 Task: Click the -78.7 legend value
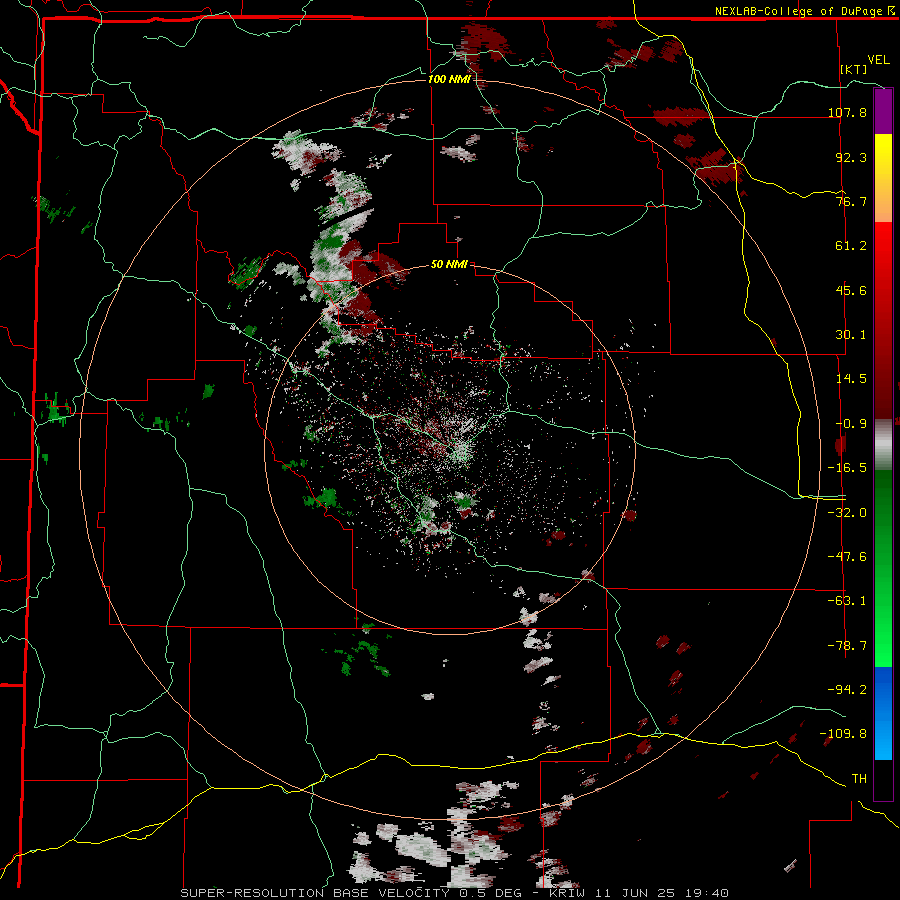[x=847, y=646]
